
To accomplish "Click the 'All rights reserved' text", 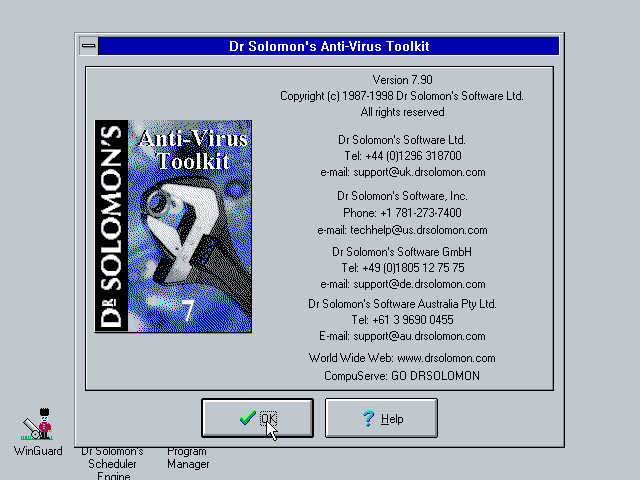I will click(402, 112).
